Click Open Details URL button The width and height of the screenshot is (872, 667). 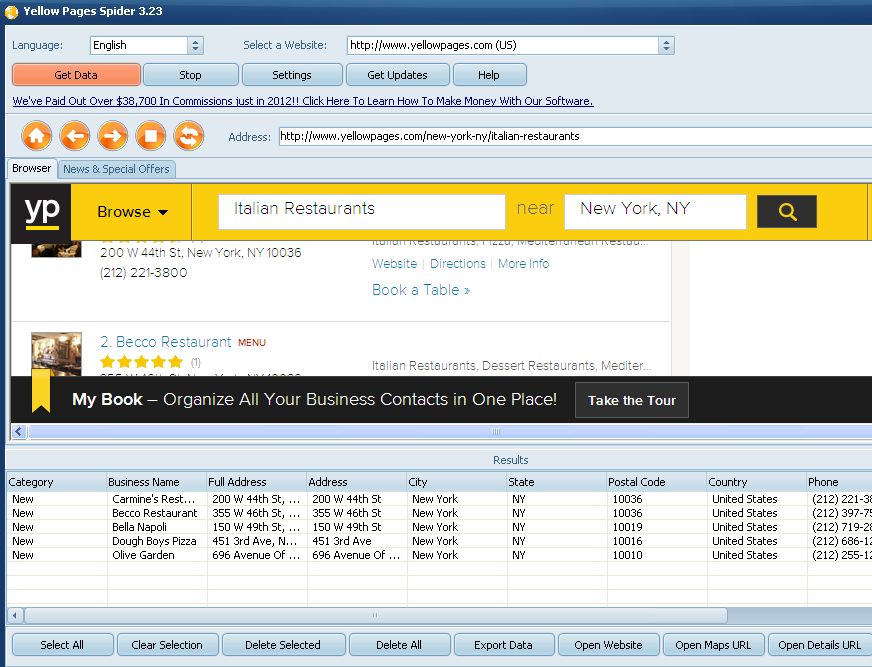point(820,645)
